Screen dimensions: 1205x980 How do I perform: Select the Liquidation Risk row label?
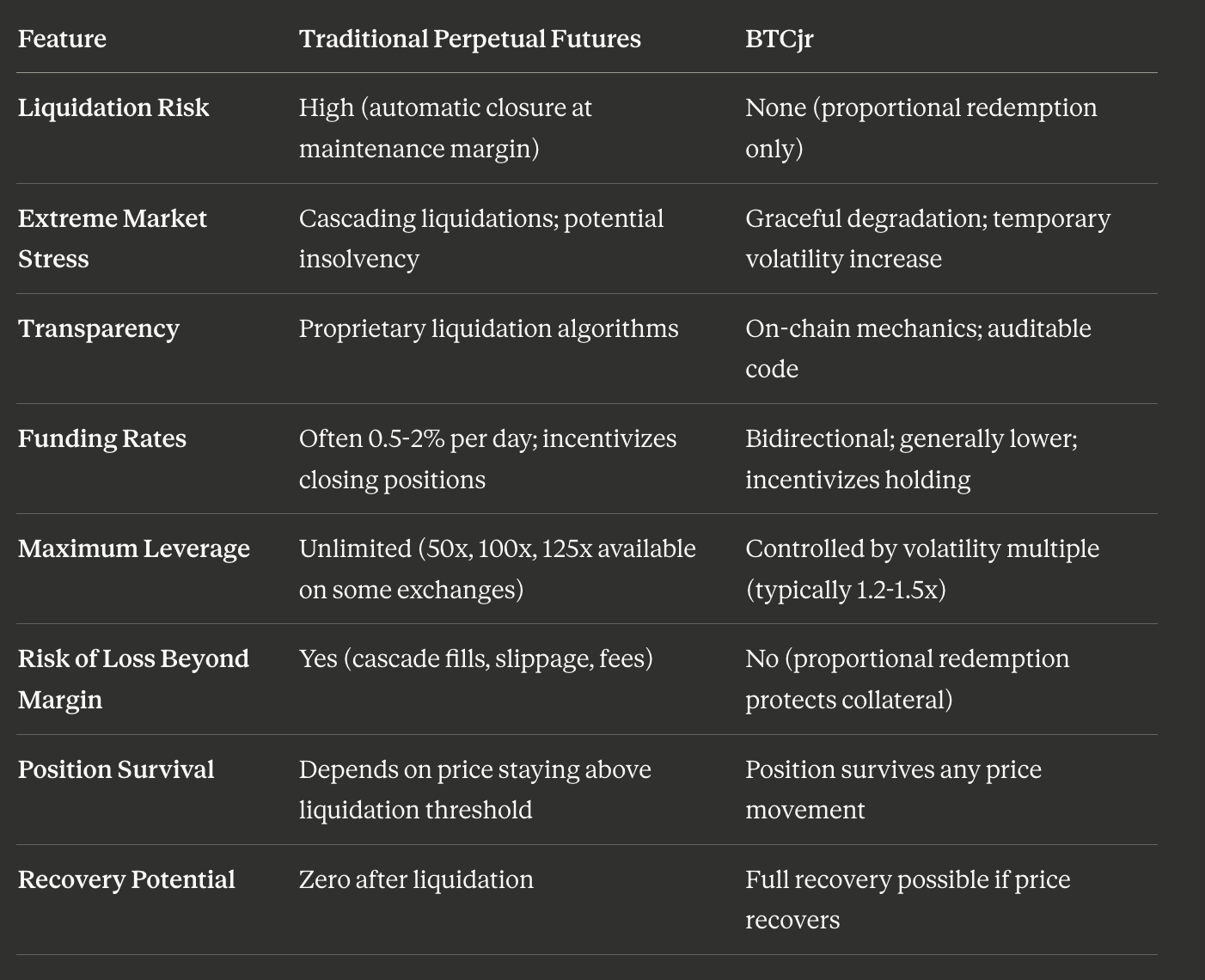[113, 107]
